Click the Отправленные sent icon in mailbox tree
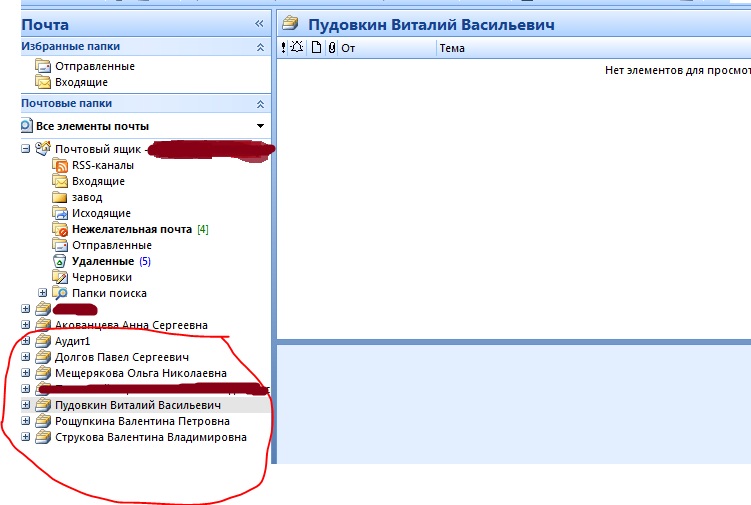This screenshot has width=751, height=505. (60, 245)
